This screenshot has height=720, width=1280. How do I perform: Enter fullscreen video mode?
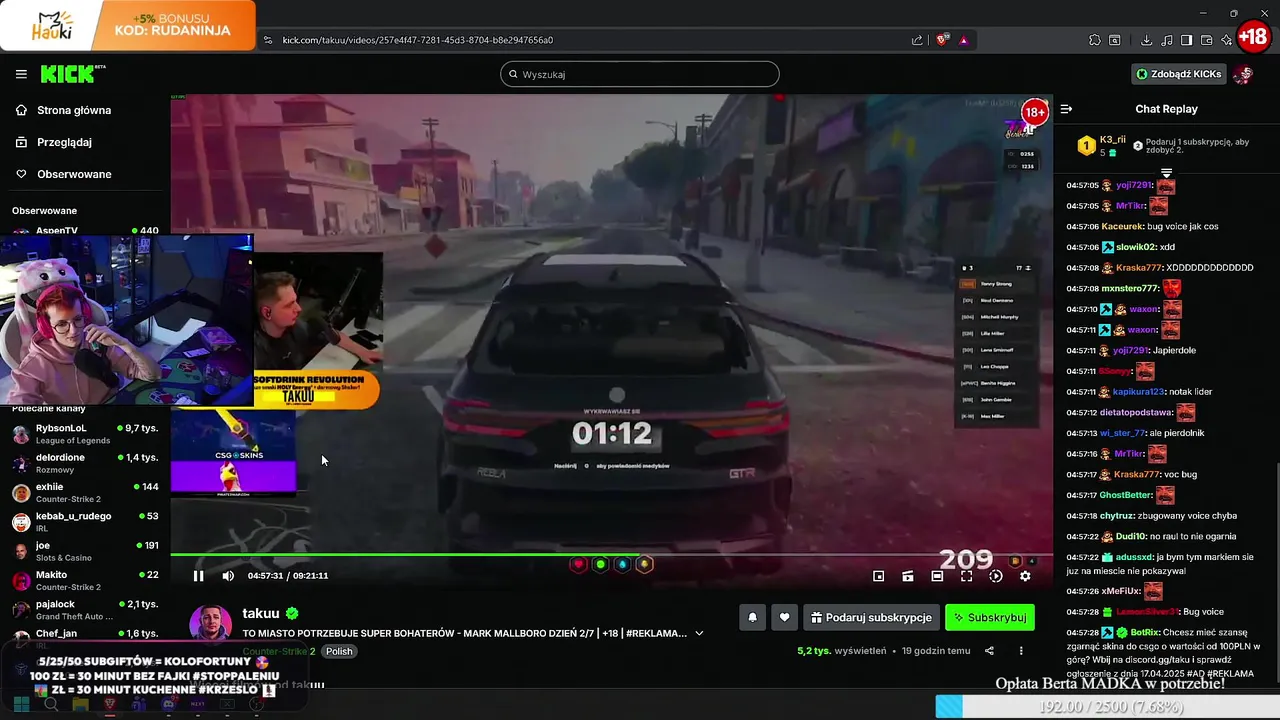tap(966, 576)
